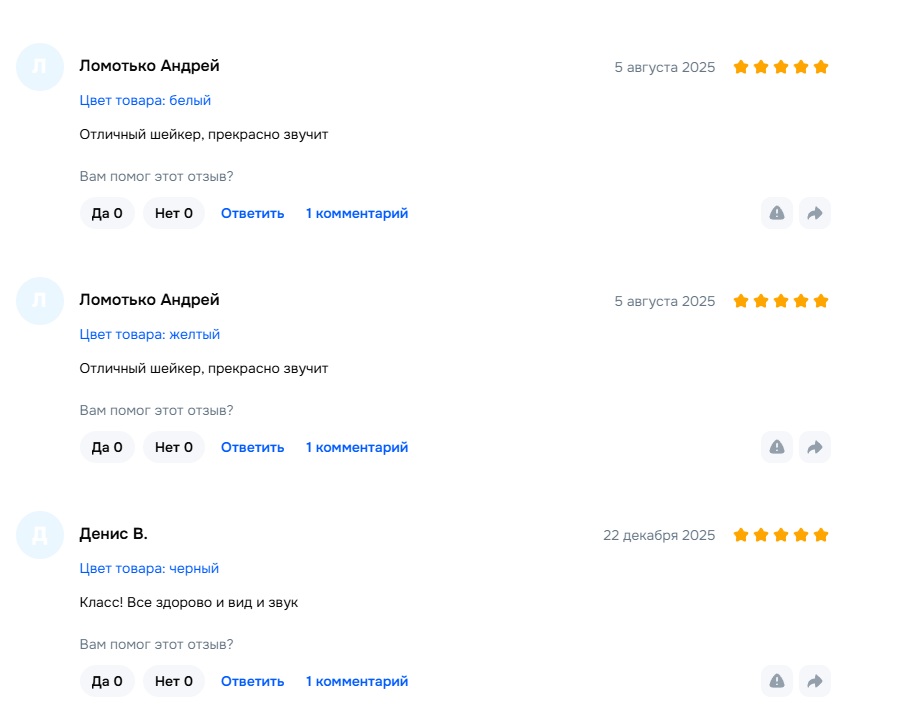This screenshot has width=912, height=715.
Task: Expand '1 комментарий' under the white-color review
Action: coord(357,213)
